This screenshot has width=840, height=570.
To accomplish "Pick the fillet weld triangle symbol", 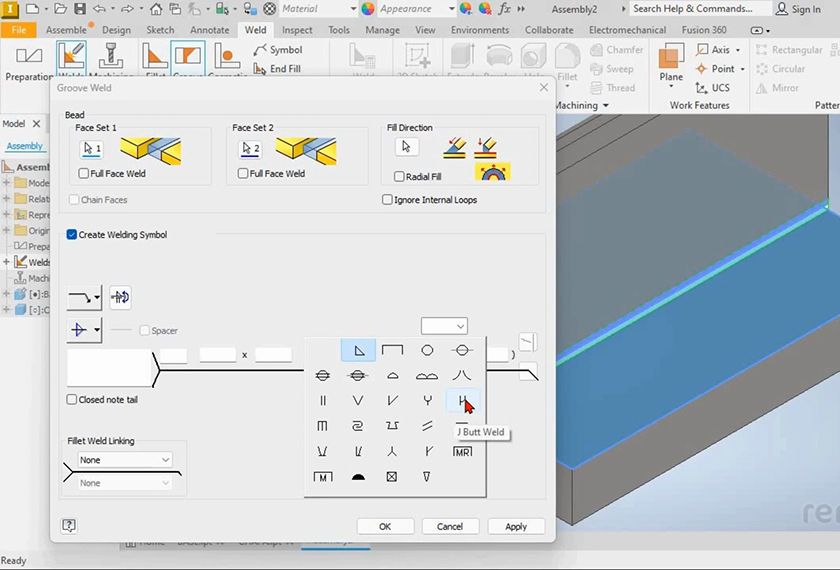I will [358, 351].
